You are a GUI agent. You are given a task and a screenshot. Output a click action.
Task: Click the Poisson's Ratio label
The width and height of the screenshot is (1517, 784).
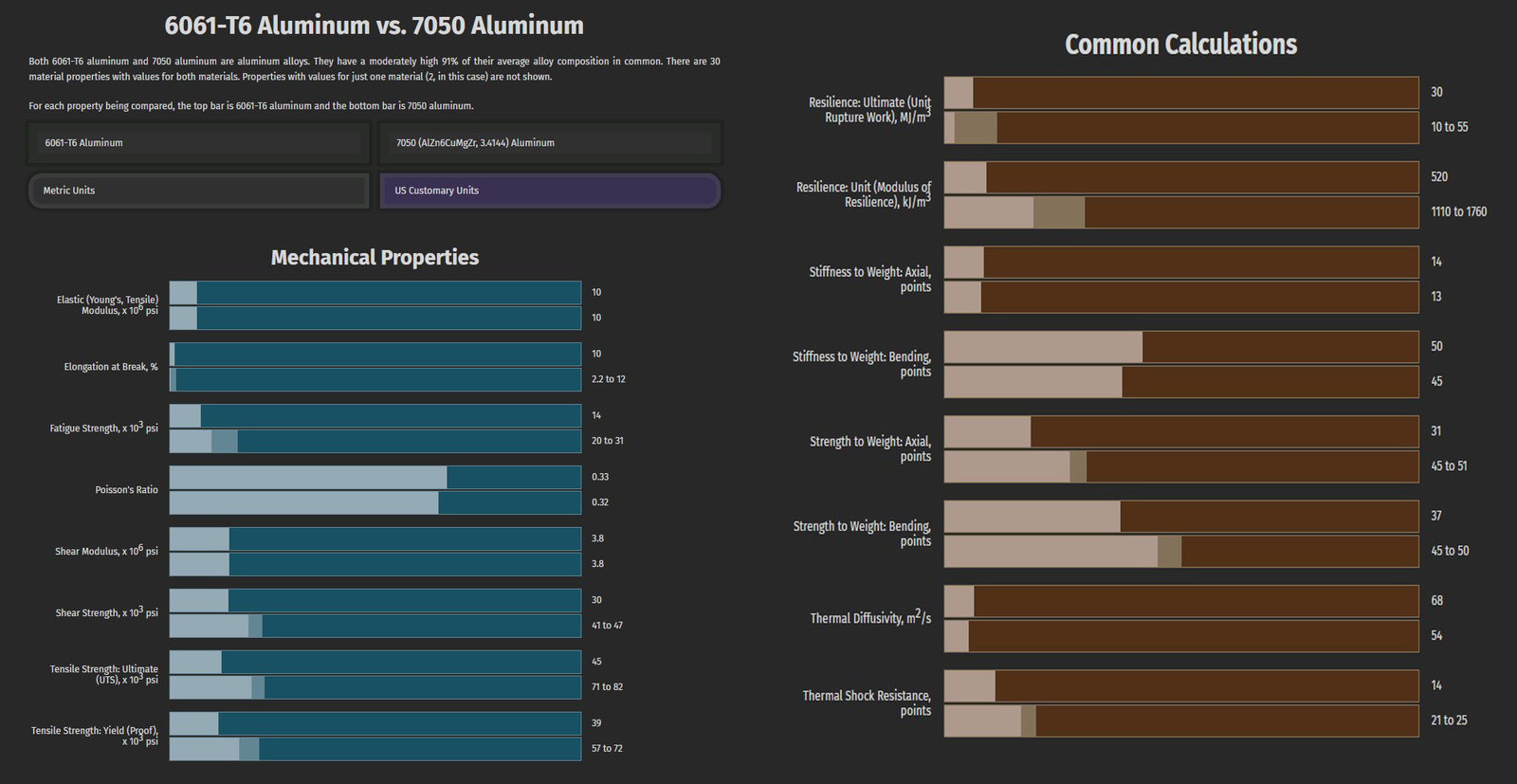tap(126, 490)
